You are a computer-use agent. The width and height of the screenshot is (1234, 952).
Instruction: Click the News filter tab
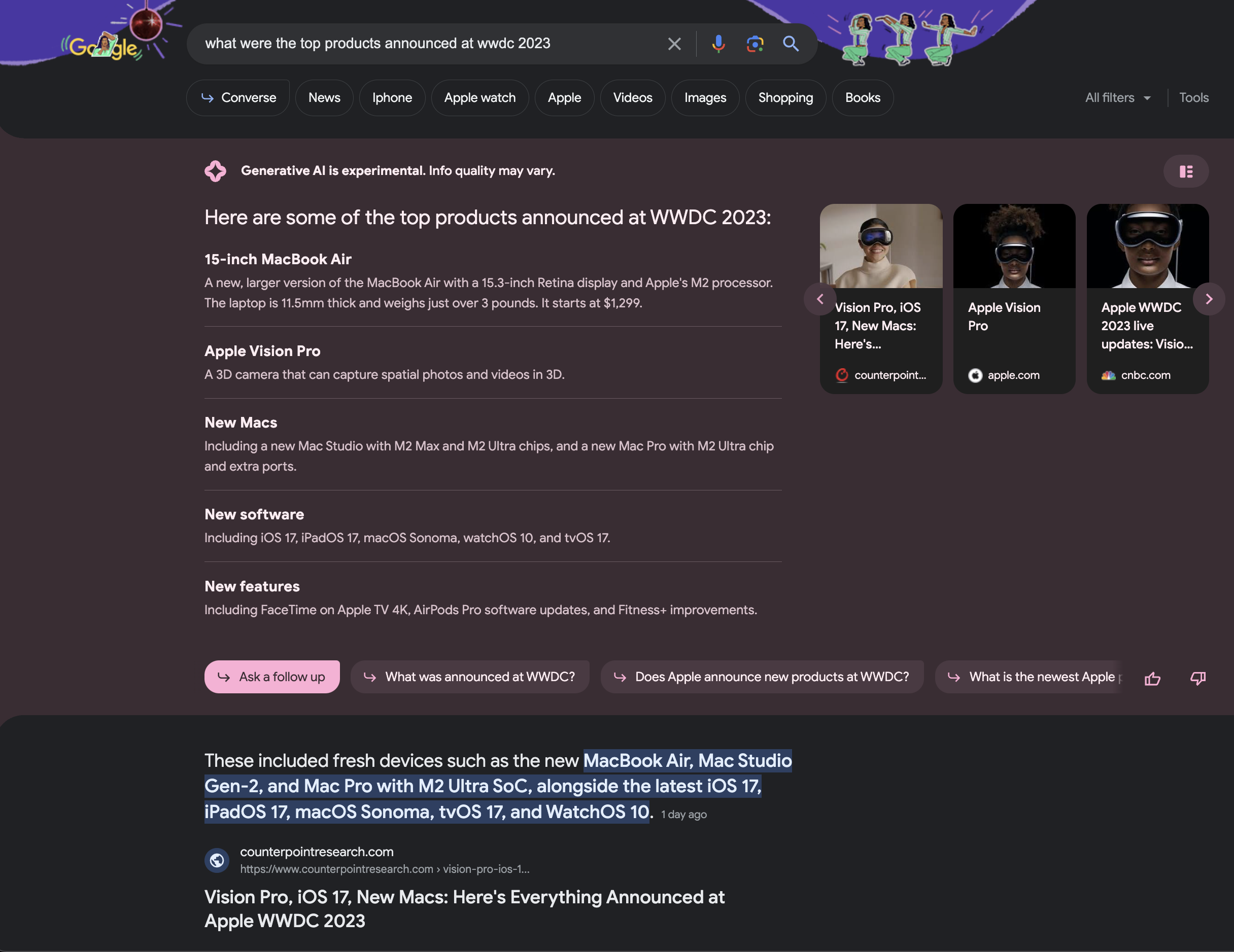point(324,97)
